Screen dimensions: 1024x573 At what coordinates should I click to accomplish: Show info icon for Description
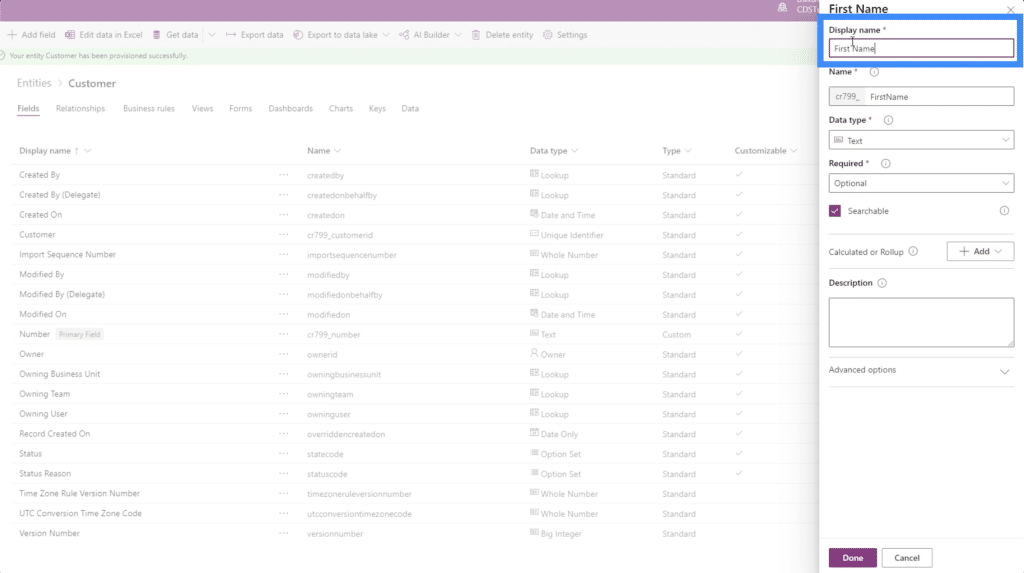point(882,283)
